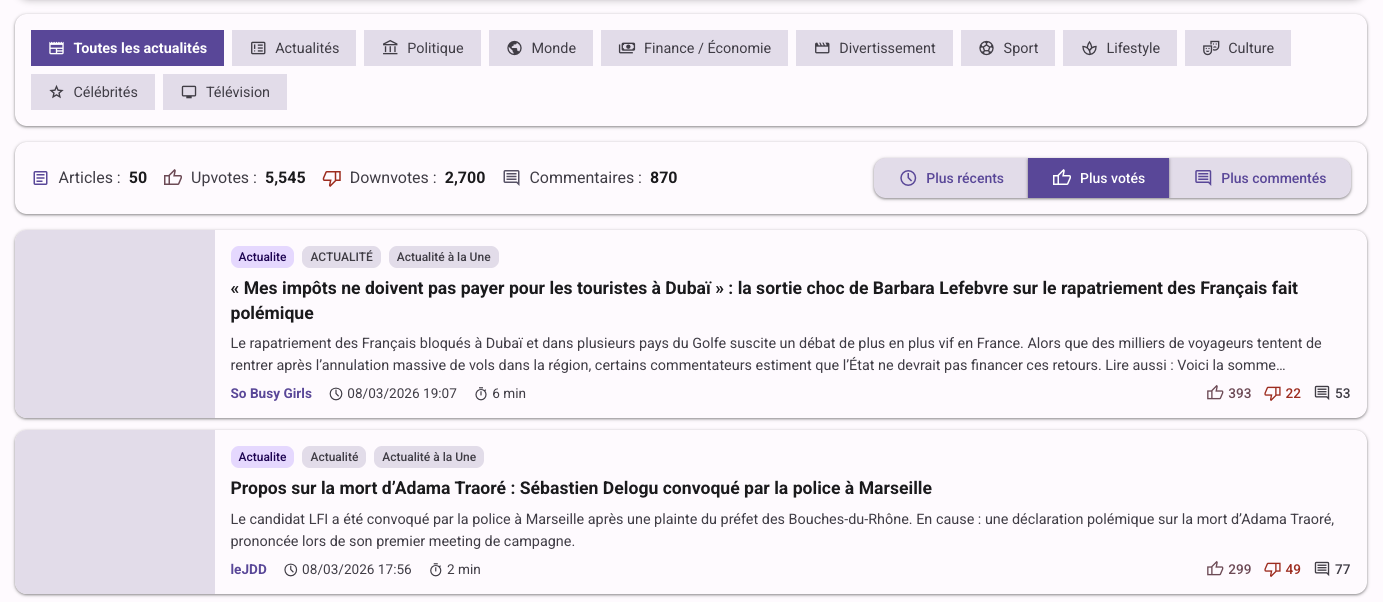This screenshot has width=1383, height=602.
Task: Visit the So Busy Girls source link
Action: pos(270,393)
